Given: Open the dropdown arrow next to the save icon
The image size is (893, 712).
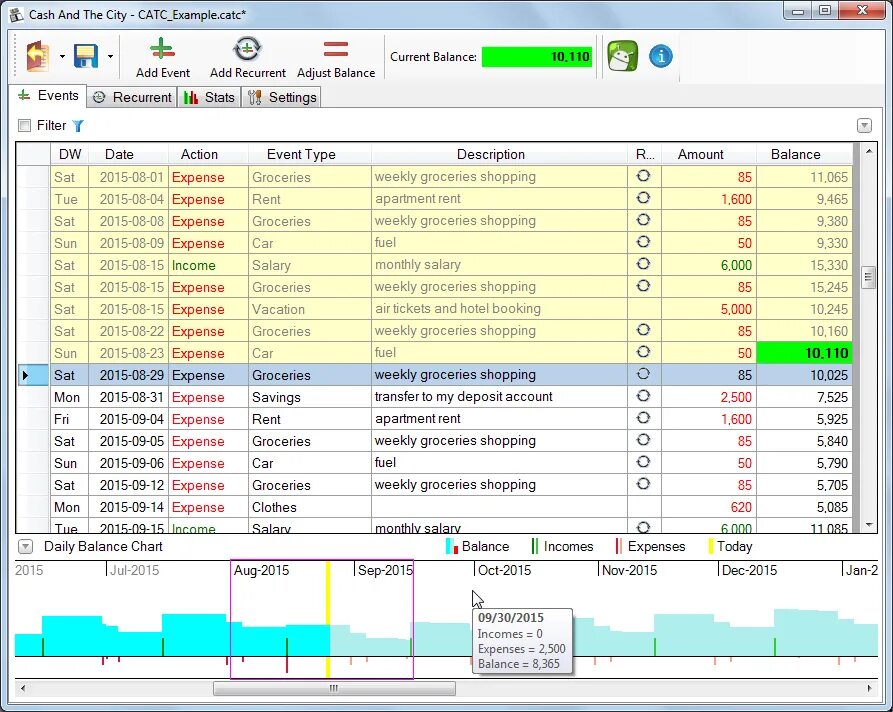Looking at the screenshot, I should [x=110, y=56].
